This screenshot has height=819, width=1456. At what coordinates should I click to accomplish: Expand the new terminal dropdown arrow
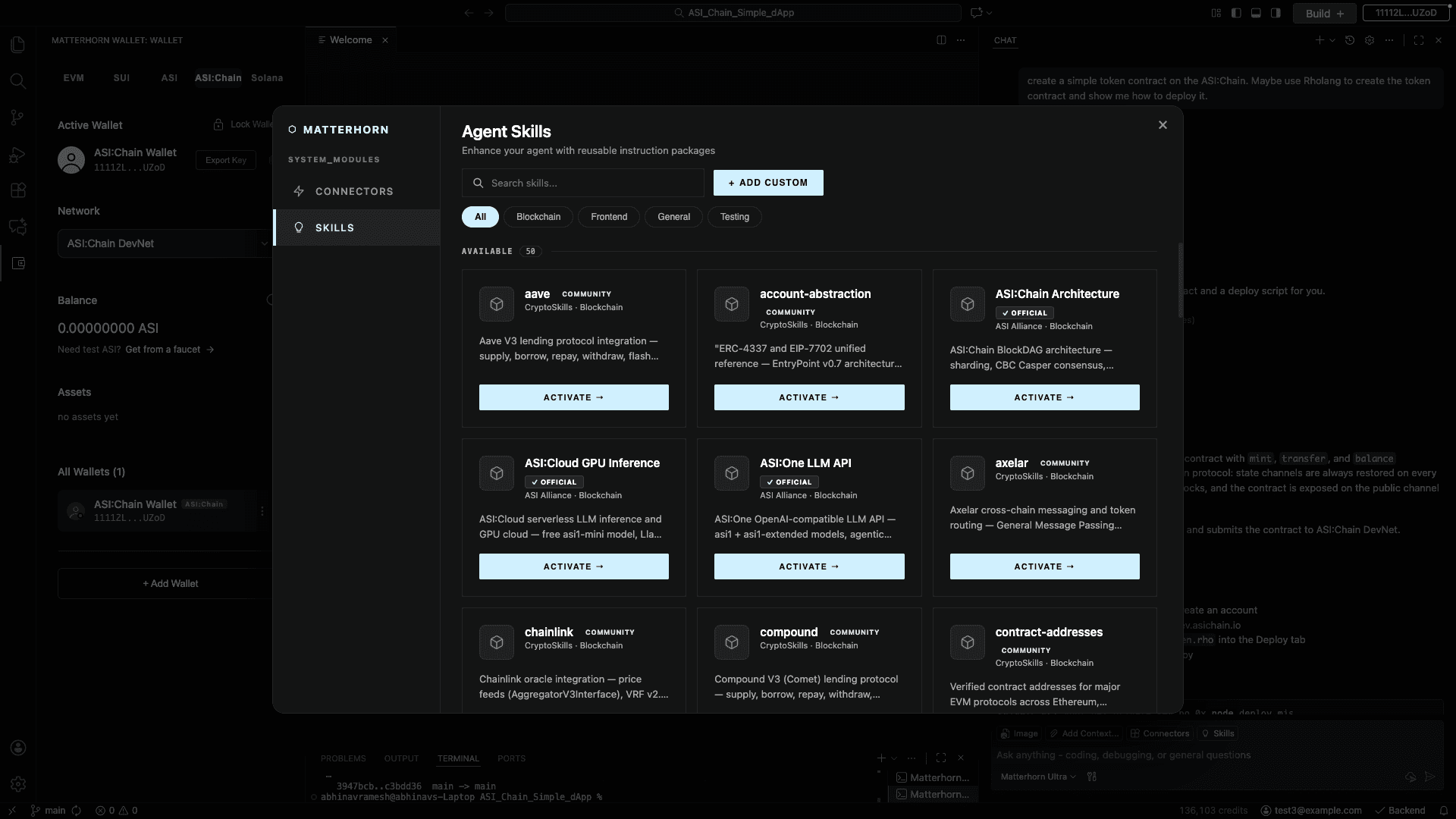894,758
